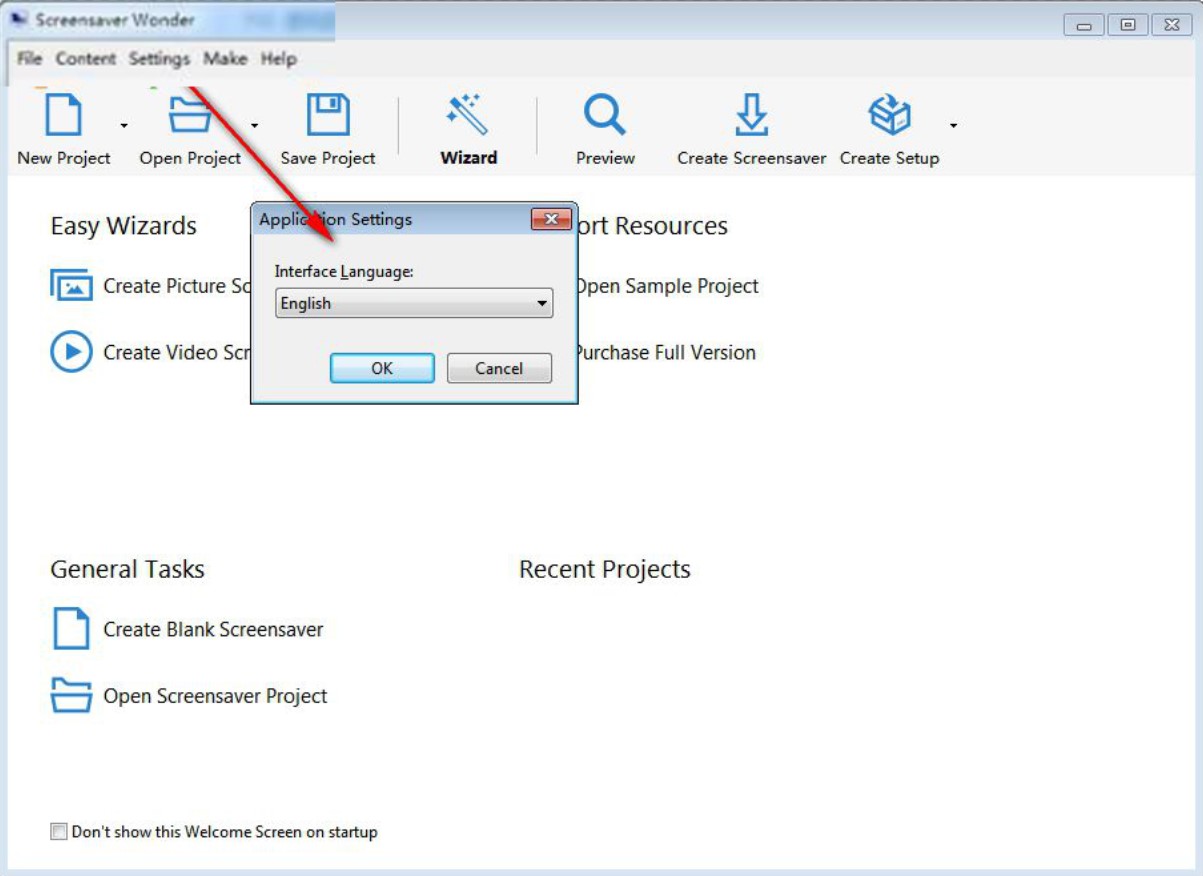This screenshot has height=876, width=1203.
Task: Click the Create Screensaver download icon
Action: [x=752, y=114]
